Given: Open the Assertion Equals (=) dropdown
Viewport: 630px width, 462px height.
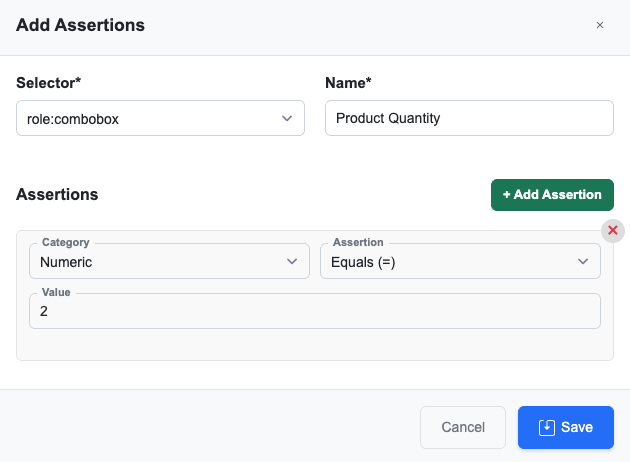Looking at the screenshot, I should (460, 262).
